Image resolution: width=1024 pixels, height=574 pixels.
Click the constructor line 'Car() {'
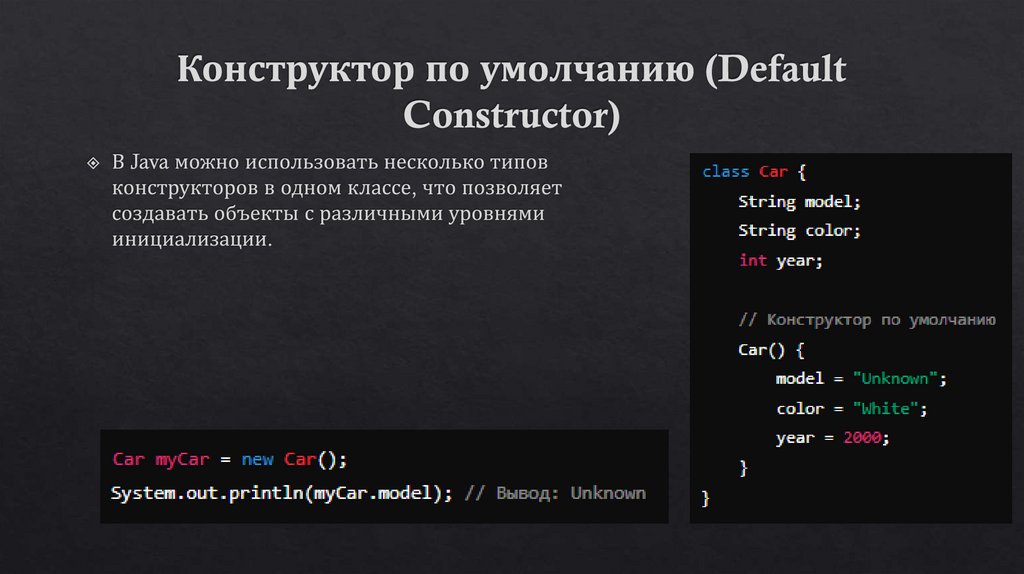(x=771, y=350)
